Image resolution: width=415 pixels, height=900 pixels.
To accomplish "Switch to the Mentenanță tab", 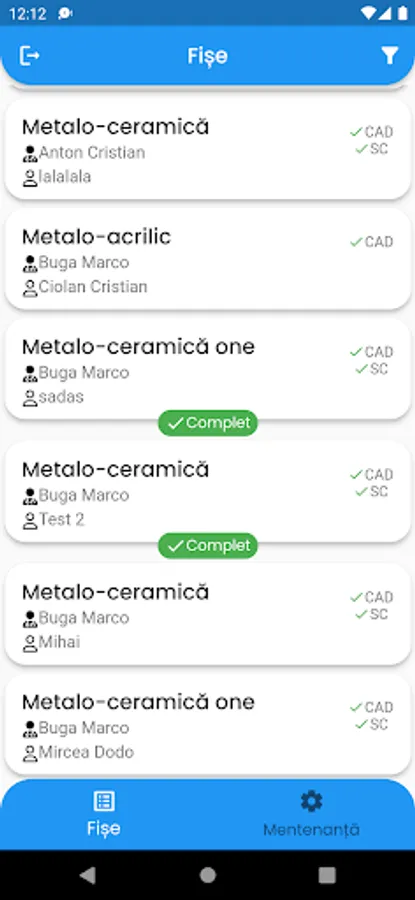I will (311, 814).
